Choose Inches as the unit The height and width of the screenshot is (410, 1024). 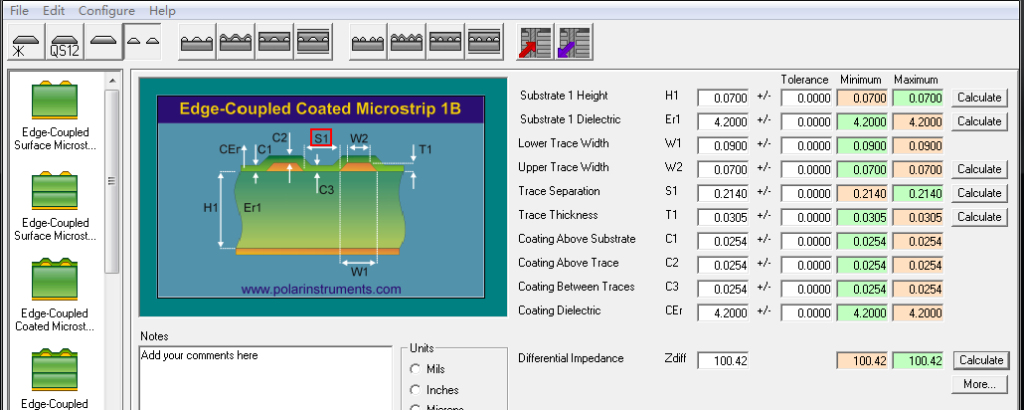click(415, 389)
